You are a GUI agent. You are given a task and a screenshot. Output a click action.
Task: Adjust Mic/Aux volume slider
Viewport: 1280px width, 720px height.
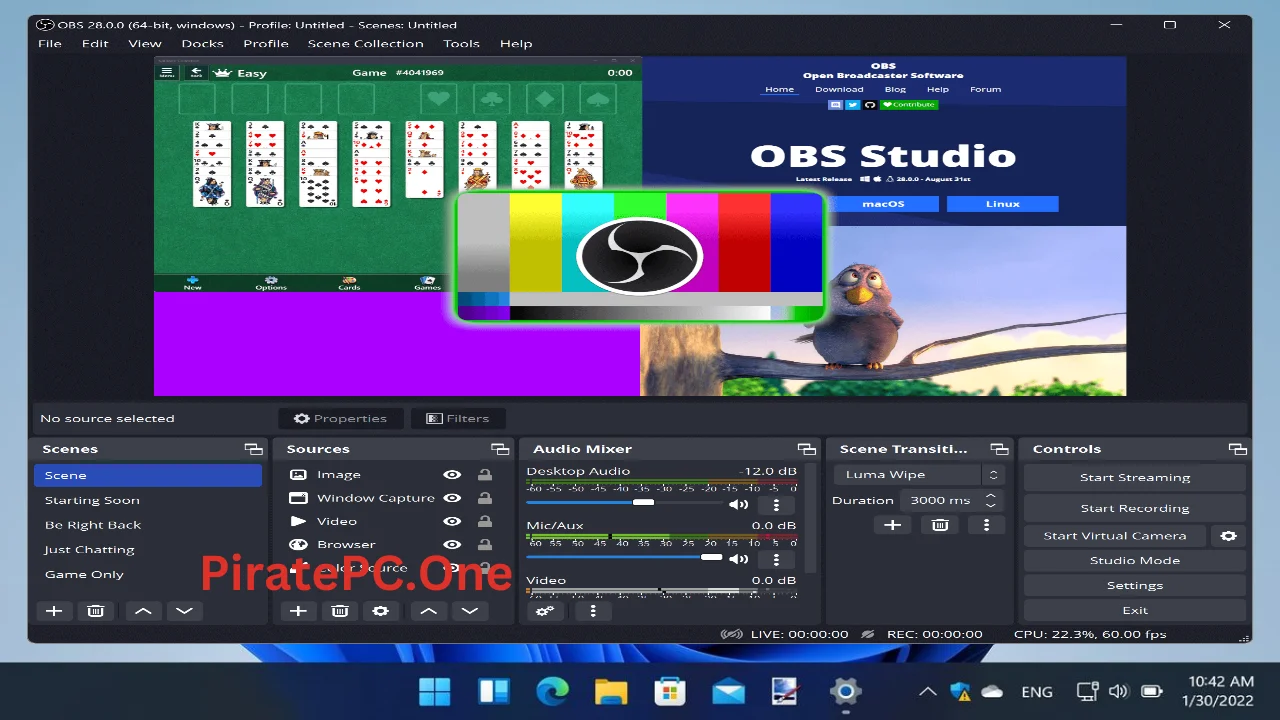pyautogui.click(x=624, y=556)
